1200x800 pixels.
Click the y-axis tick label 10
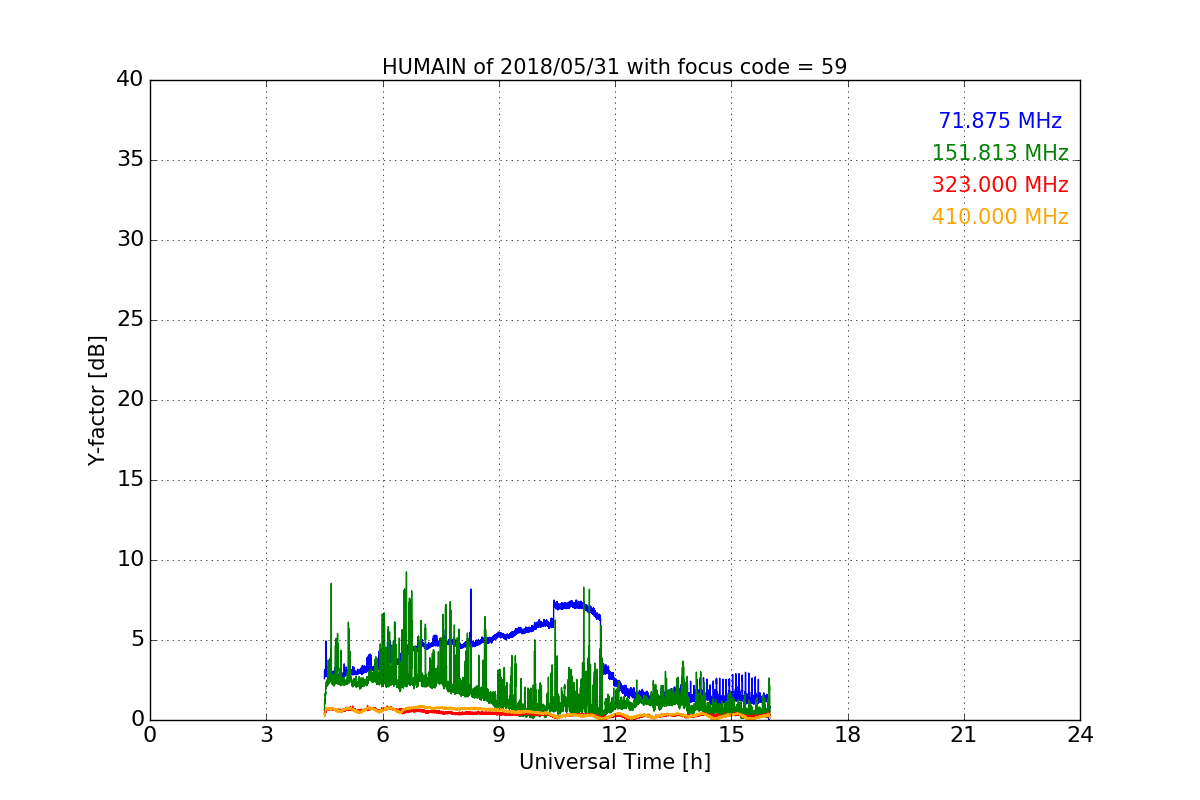tap(129, 560)
